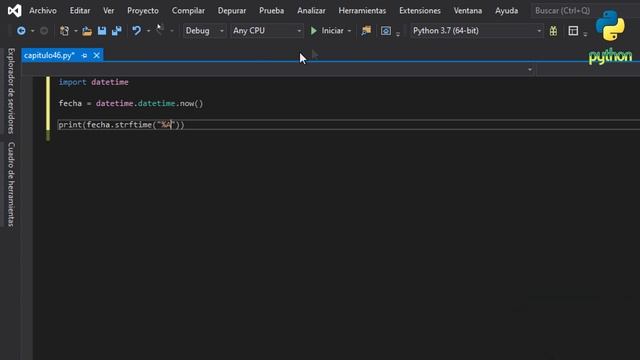Viewport: 640px width, 360px height.
Task: Click the New Project icon
Action: coord(64,31)
